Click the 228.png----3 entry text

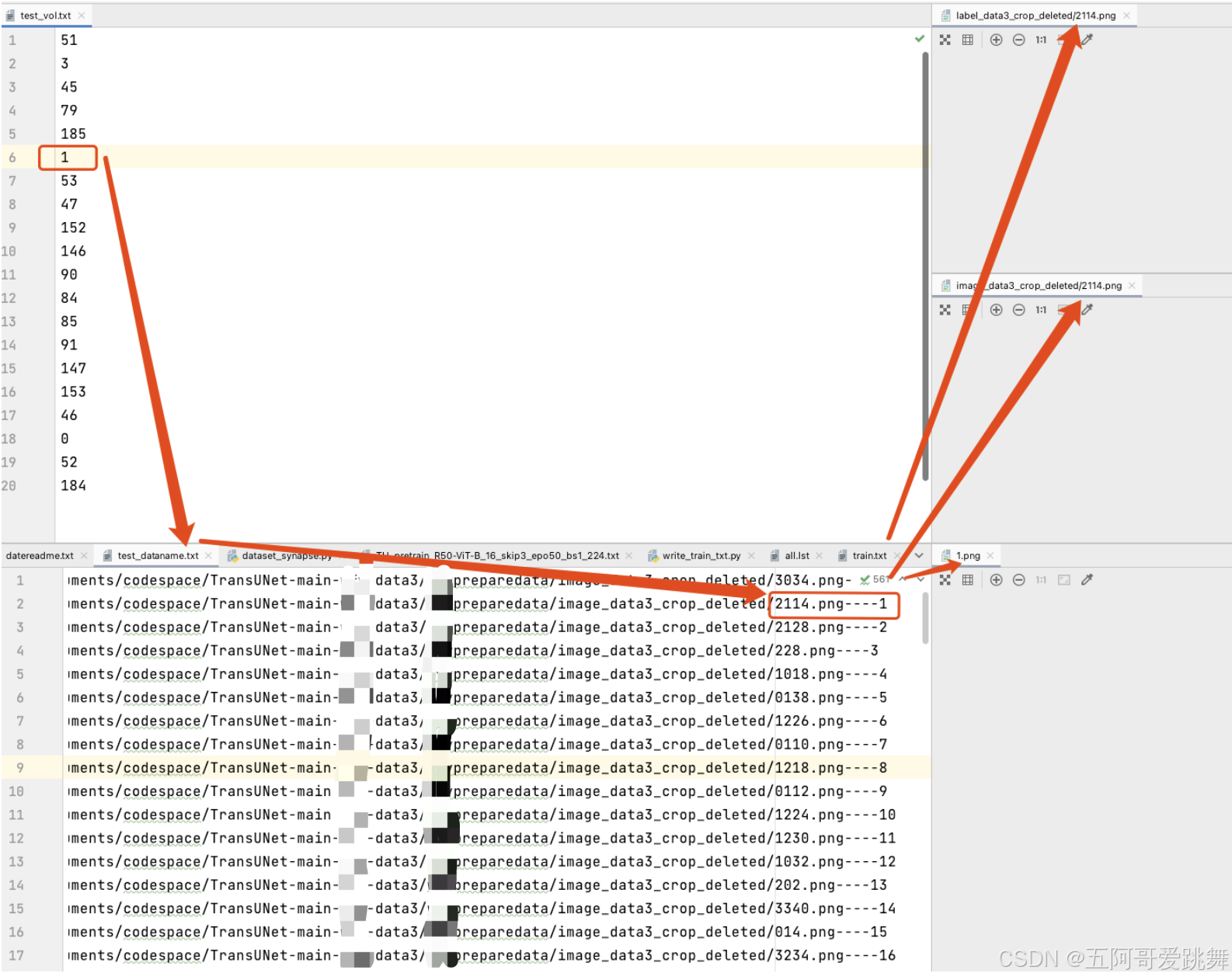point(827,651)
